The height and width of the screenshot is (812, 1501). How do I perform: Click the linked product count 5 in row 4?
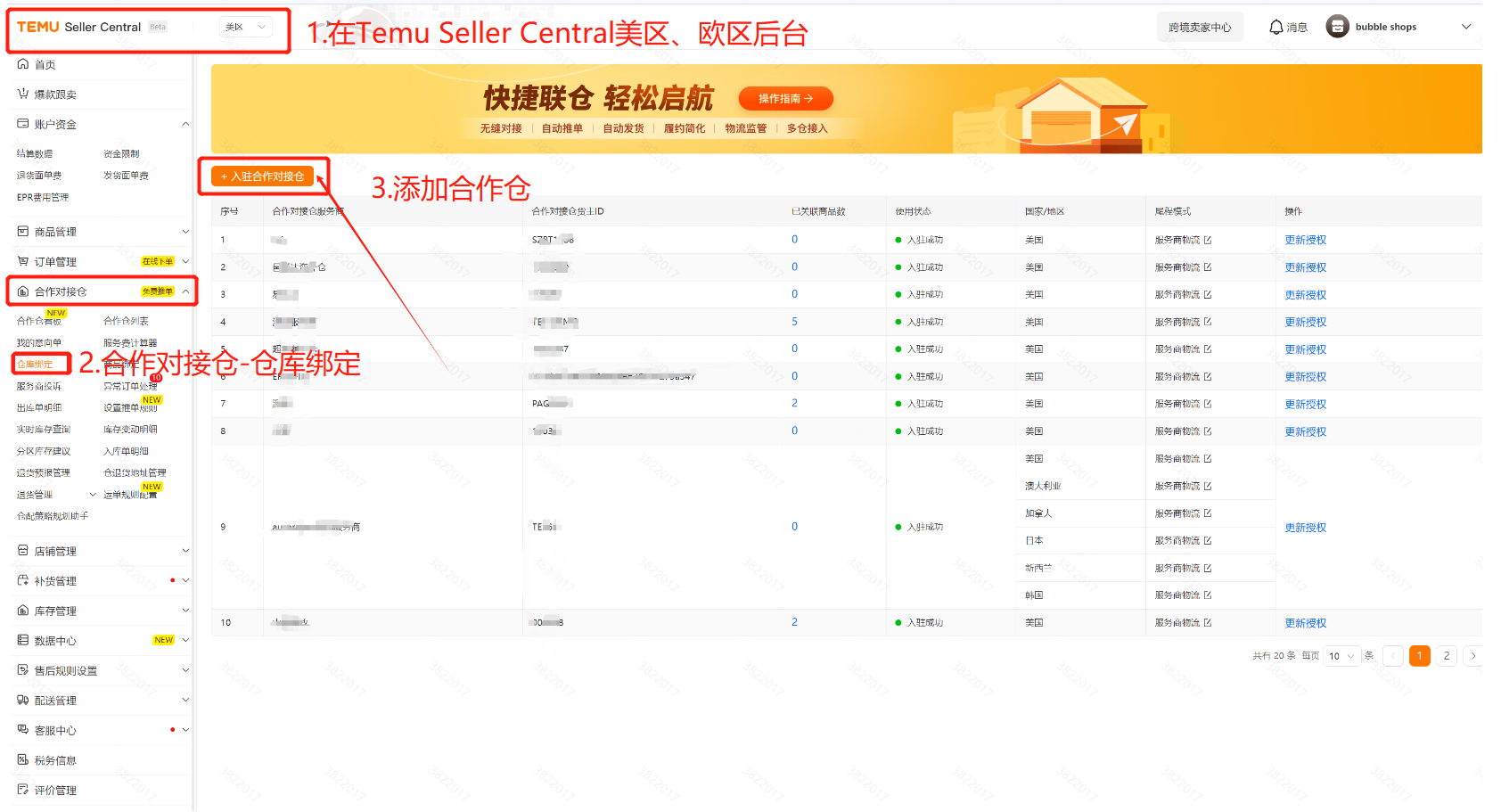pyautogui.click(x=794, y=321)
